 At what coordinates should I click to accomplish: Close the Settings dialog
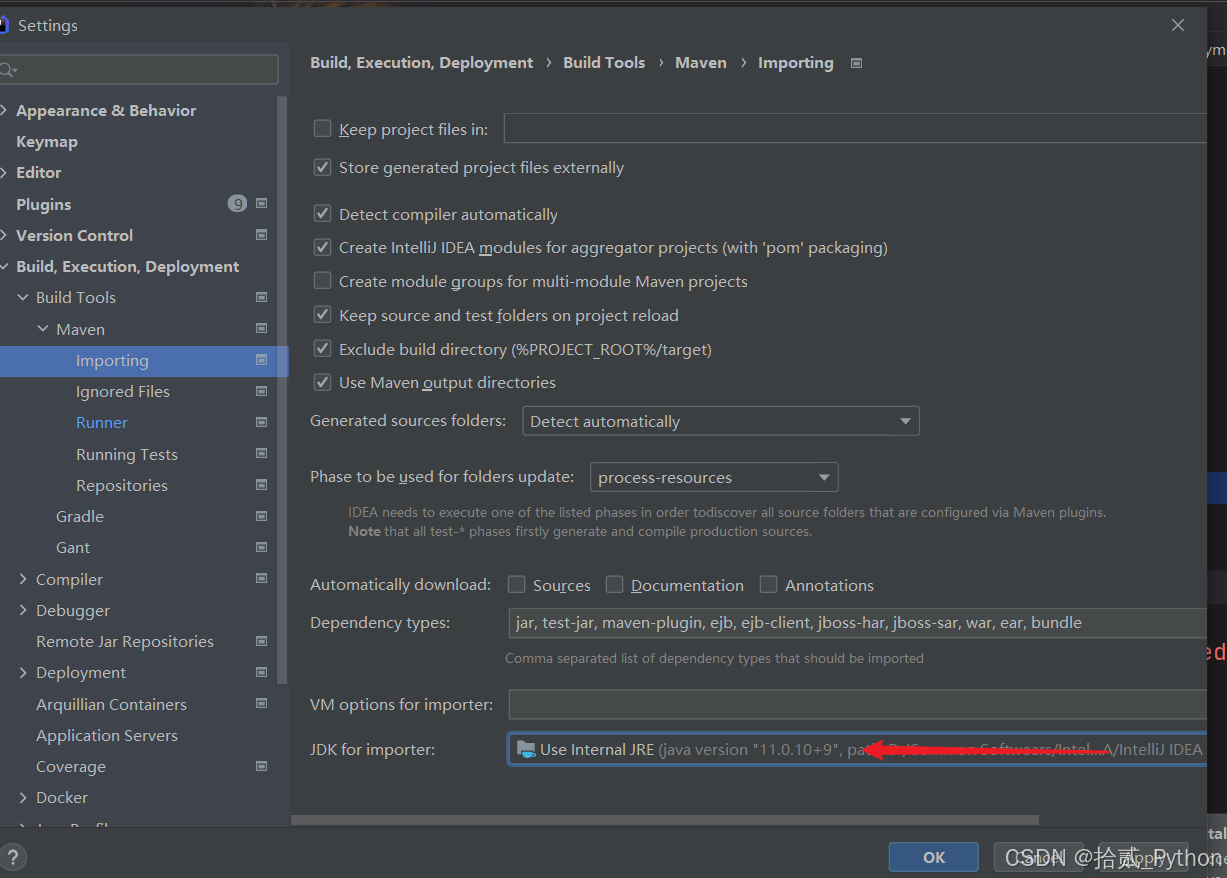(x=1178, y=25)
